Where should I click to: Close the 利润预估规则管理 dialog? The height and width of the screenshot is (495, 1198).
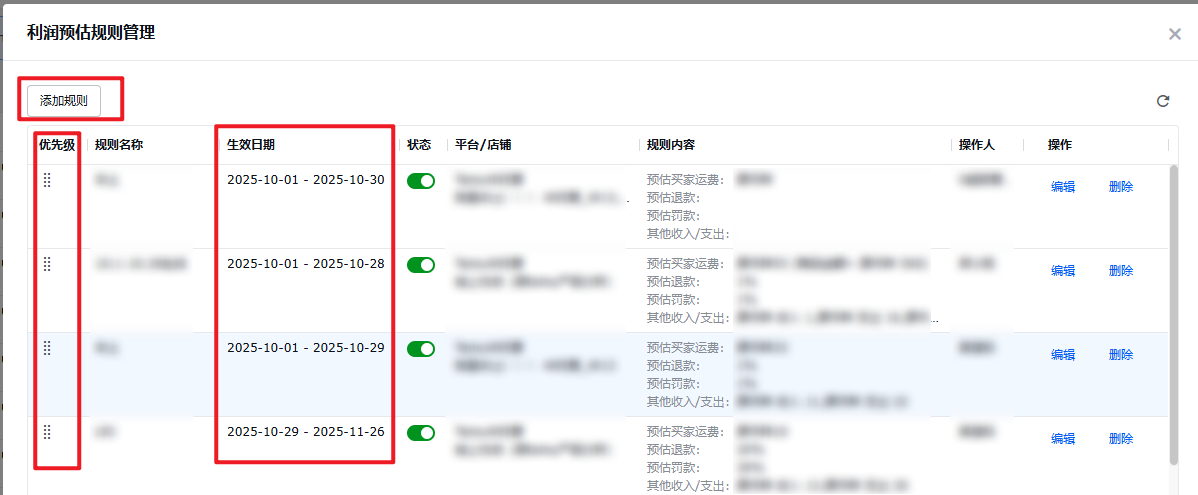tap(1175, 34)
